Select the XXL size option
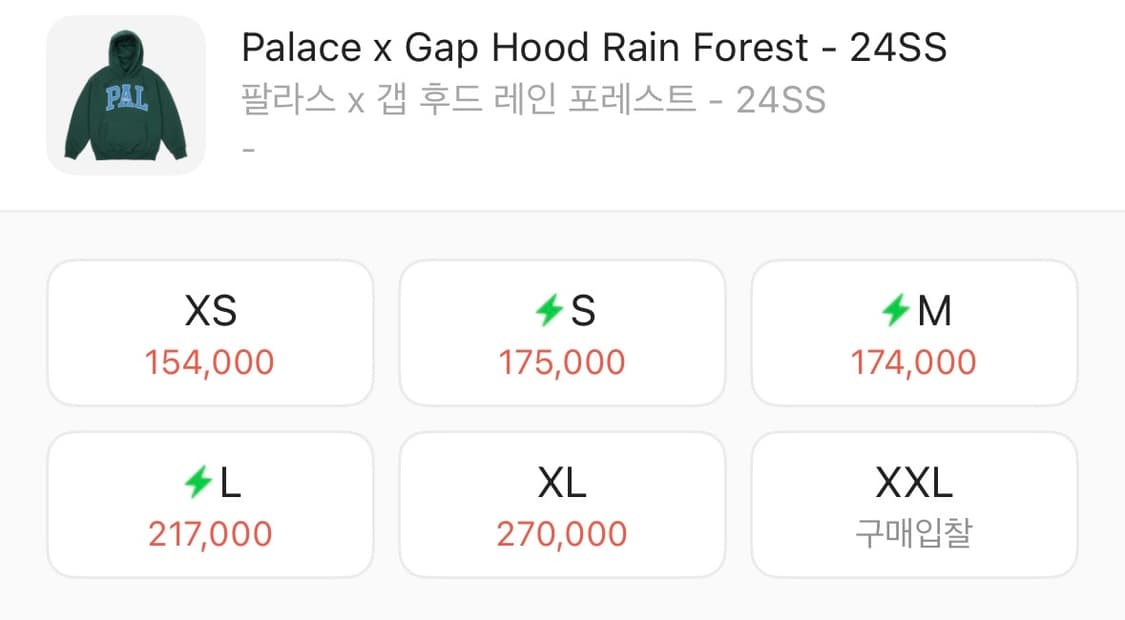This screenshot has width=1125, height=620. coord(914,504)
